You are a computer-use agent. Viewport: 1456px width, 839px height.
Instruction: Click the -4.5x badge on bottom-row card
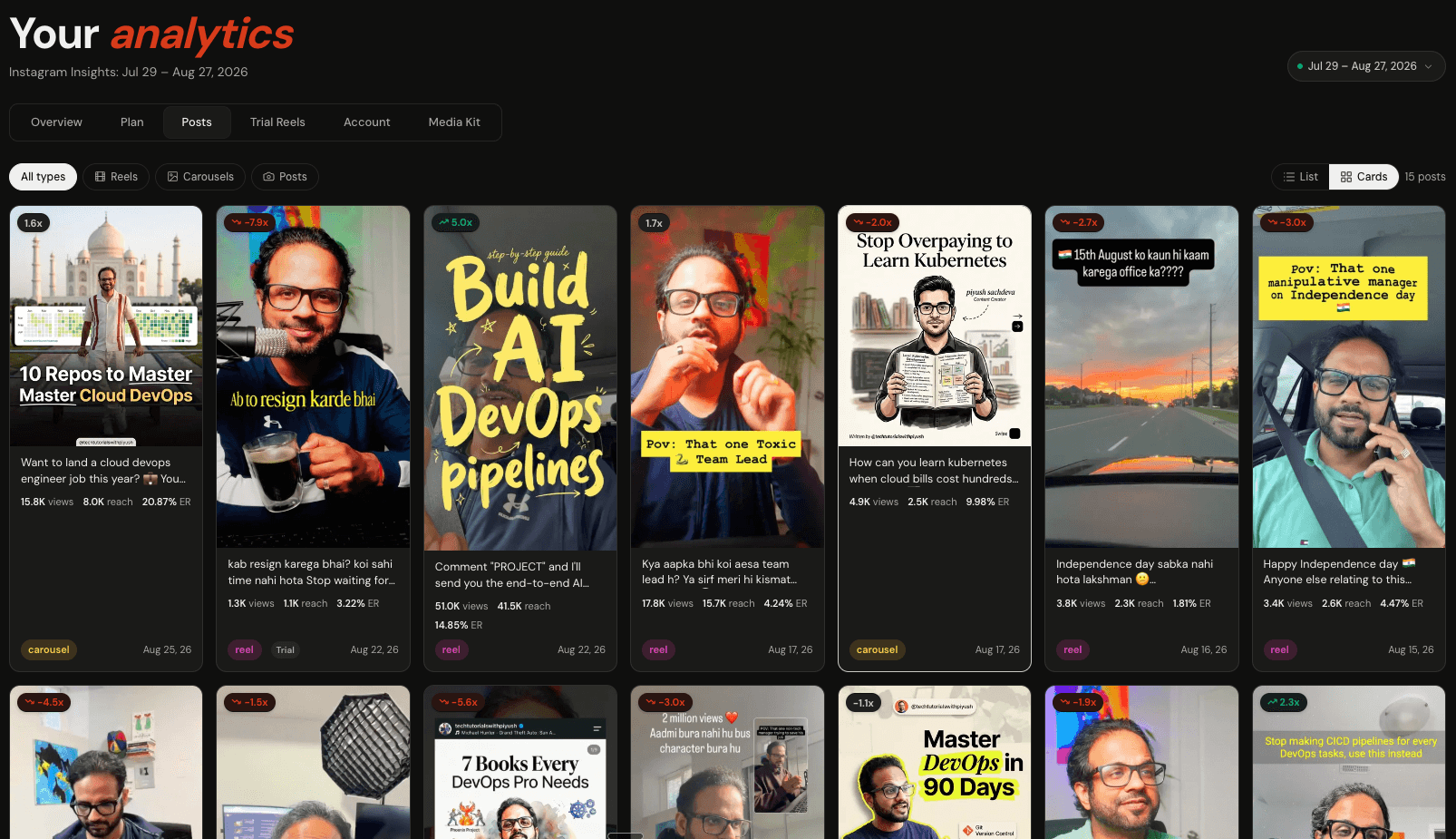coord(44,702)
